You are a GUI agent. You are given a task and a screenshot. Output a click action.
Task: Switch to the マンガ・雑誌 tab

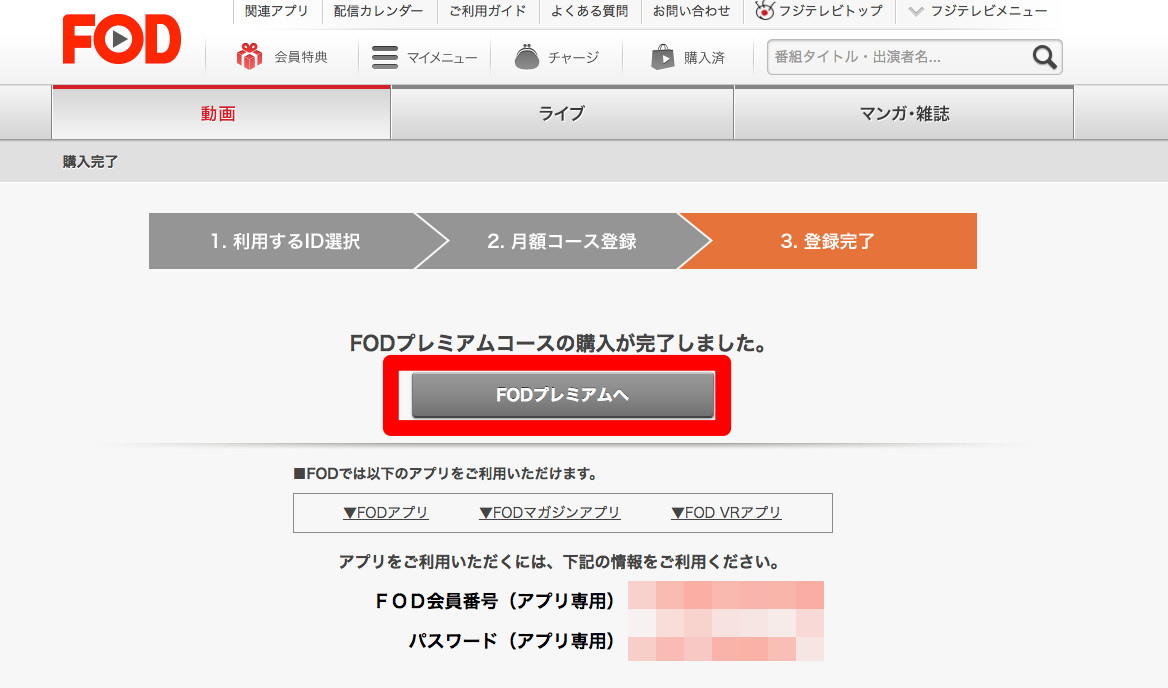click(904, 113)
